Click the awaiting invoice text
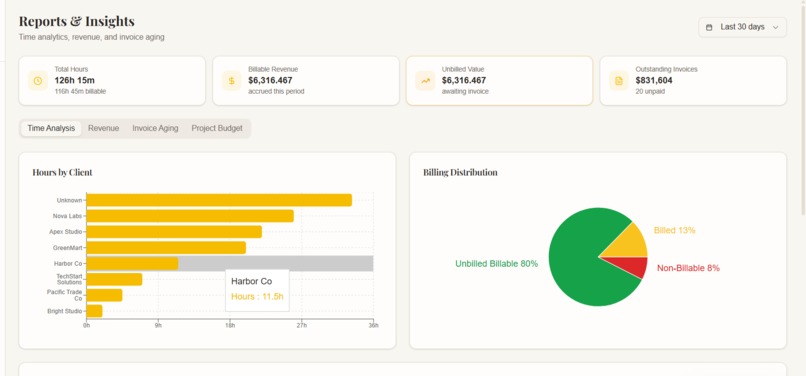 [465, 92]
